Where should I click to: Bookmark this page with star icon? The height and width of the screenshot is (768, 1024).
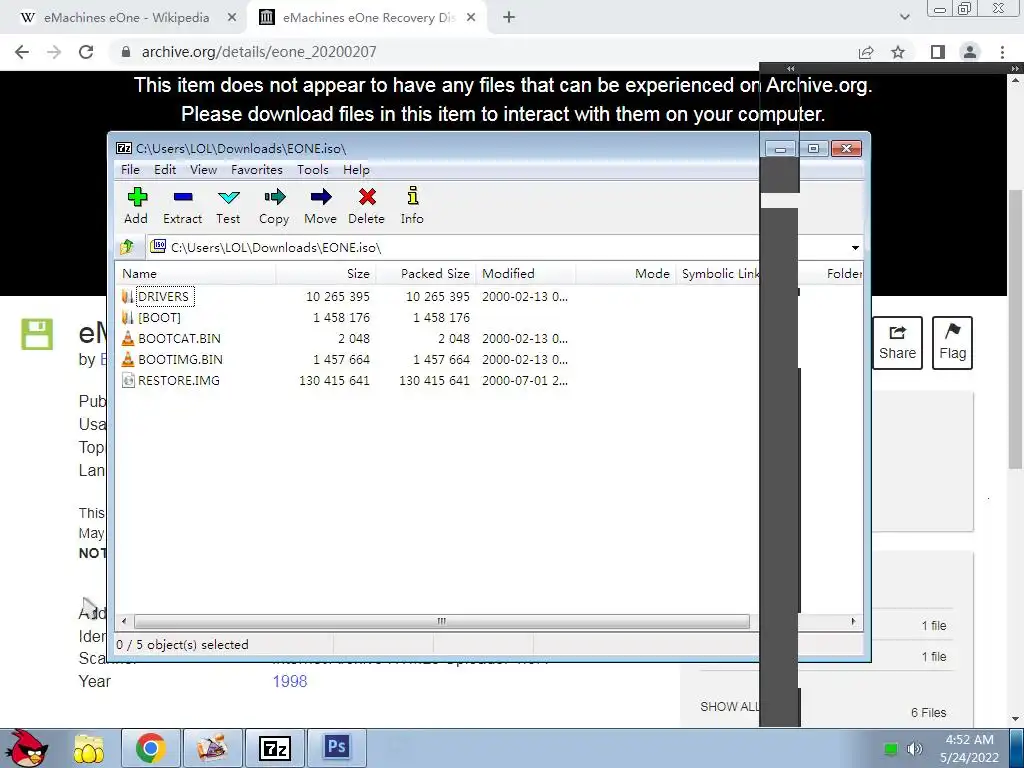899,52
